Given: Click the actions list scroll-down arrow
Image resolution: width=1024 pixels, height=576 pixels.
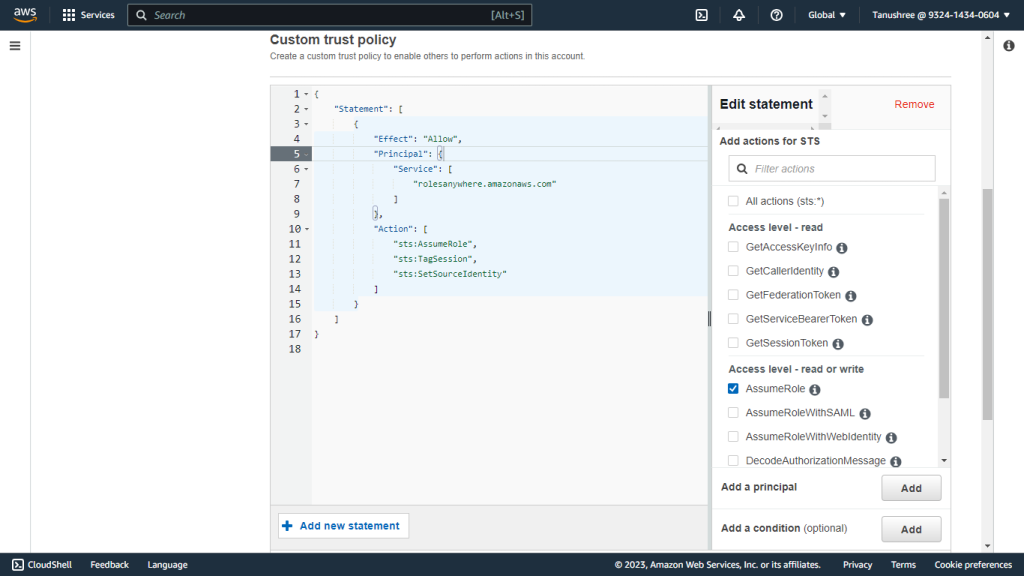Looking at the screenshot, I should coord(944,460).
